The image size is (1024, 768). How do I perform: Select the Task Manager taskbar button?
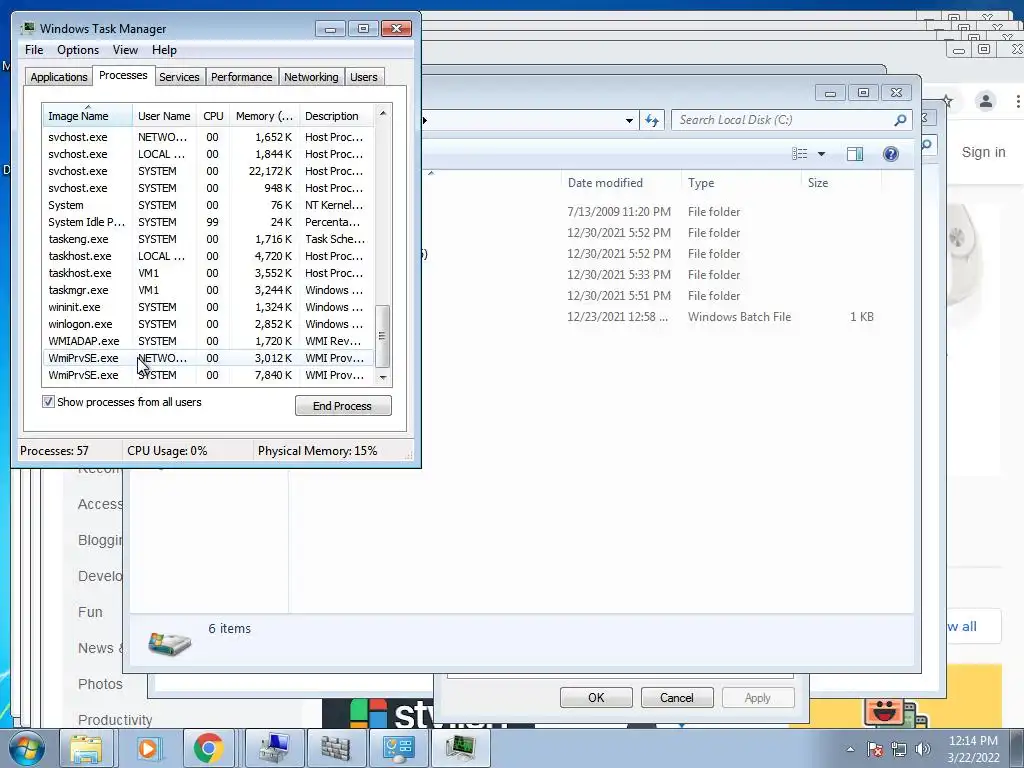460,748
